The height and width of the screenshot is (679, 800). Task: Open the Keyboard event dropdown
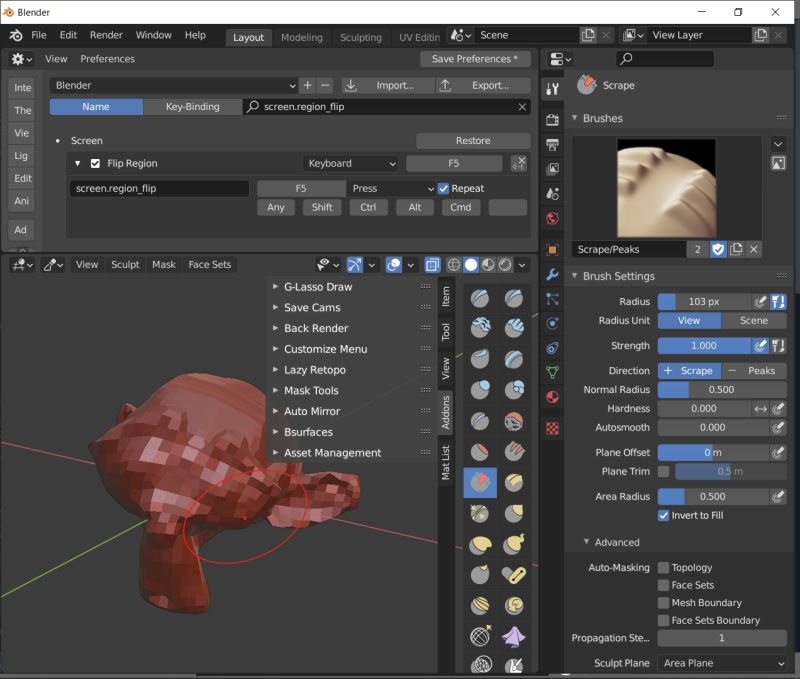[x=350, y=163]
